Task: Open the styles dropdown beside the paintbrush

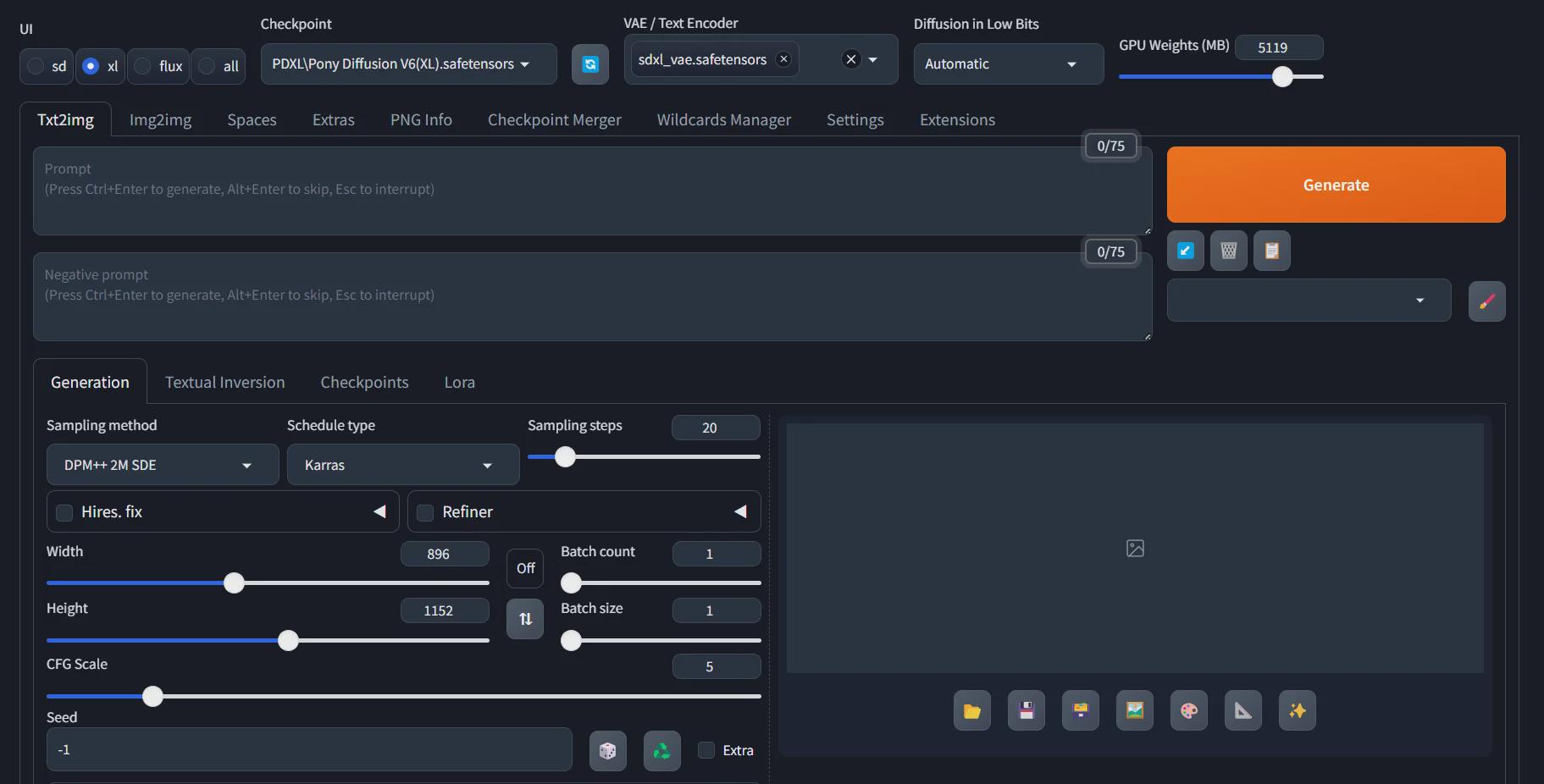Action: pyautogui.click(x=1309, y=301)
